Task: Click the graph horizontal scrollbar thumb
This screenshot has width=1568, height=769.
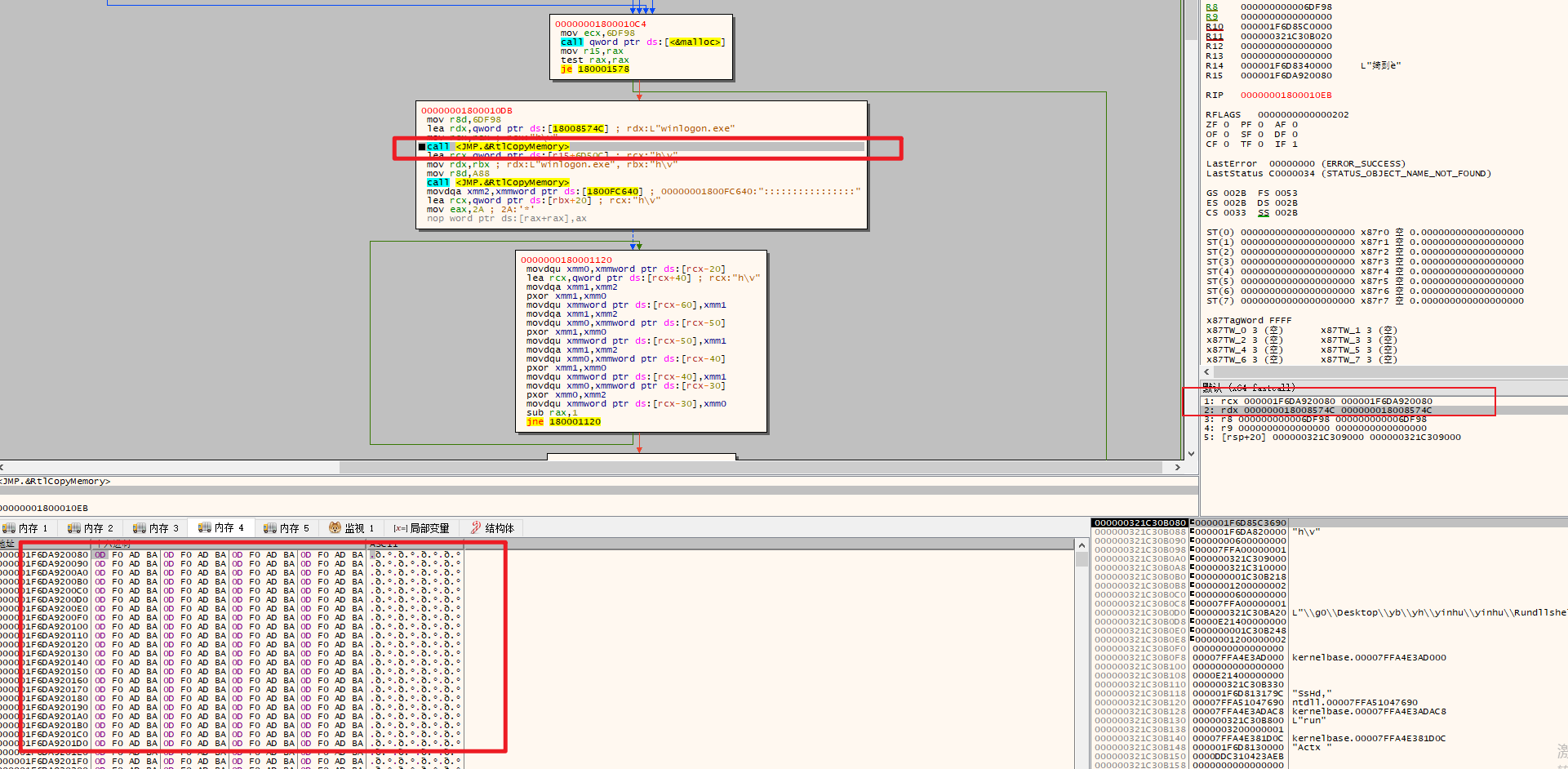Action: pyautogui.click(x=752, y=467)
